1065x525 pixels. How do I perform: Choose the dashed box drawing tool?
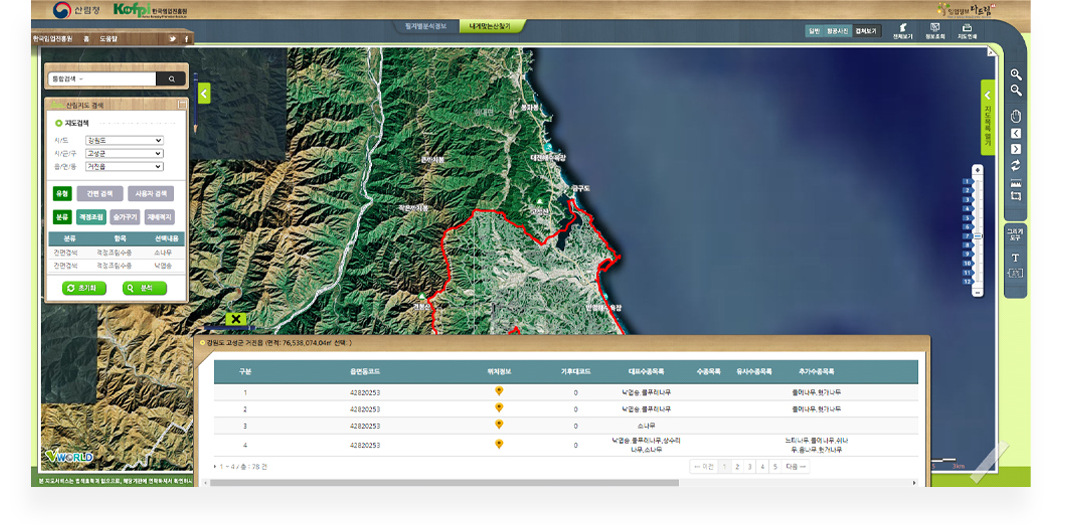1015,273
